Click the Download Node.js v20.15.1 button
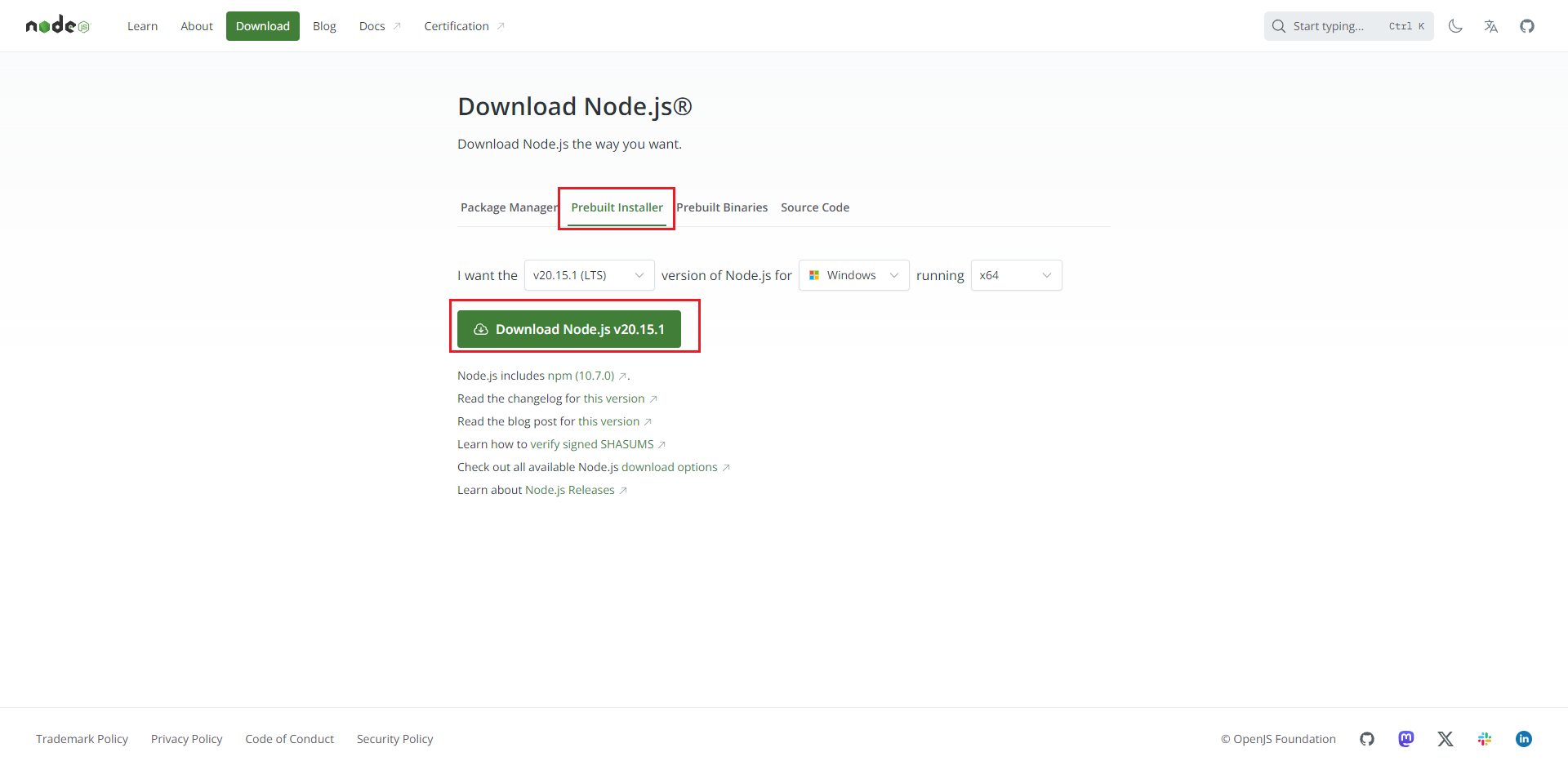Viewport: 1568px width, 770px height. (x=569, y=329)
